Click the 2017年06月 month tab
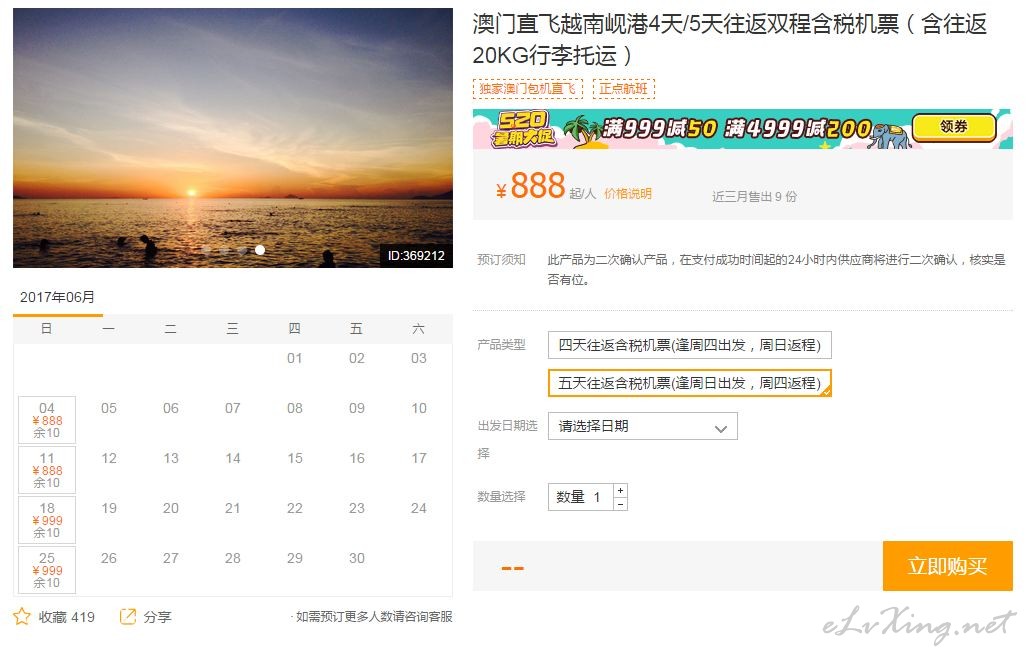Image resolution: width=1027 pixels, height=658 pixels. (x=58, y=298)
